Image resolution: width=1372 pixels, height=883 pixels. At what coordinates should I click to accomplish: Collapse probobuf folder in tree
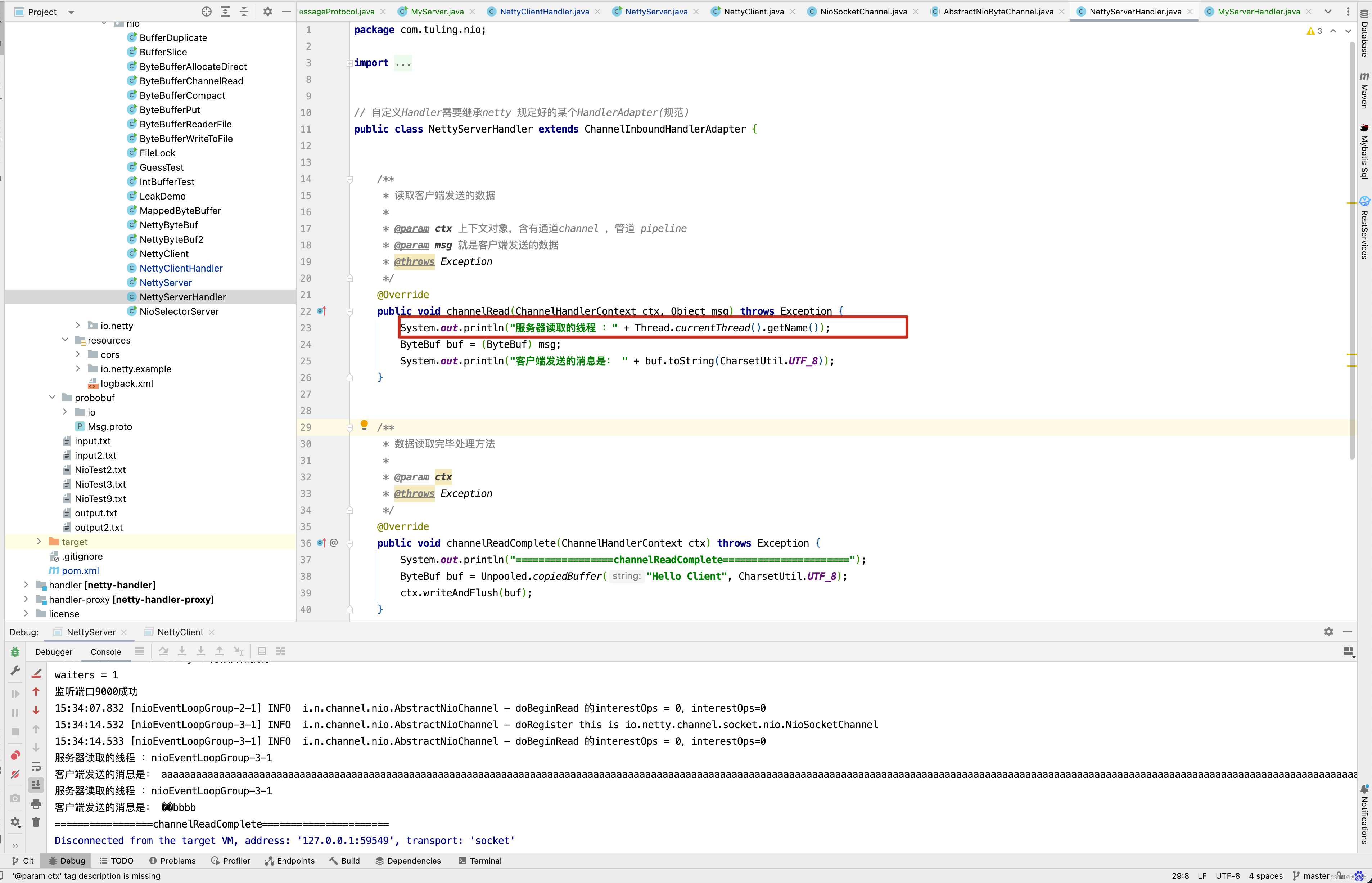pos(52,397)
